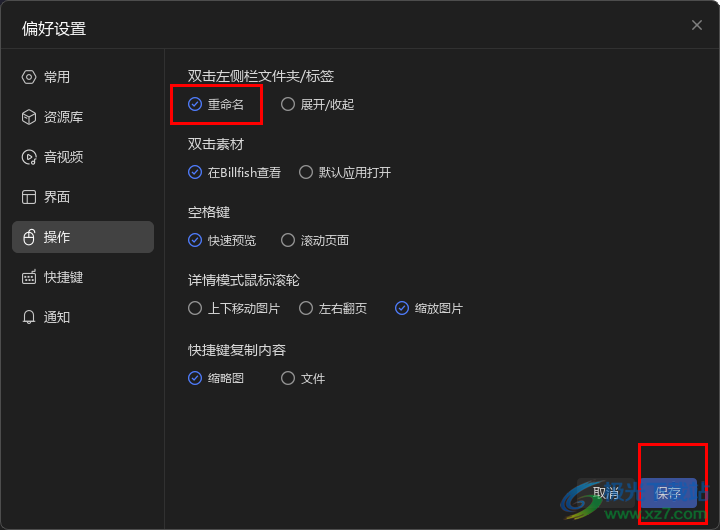This screenshot has width=720, height=530.
Task: Go to 快捷键 settings
Action: 83,277
